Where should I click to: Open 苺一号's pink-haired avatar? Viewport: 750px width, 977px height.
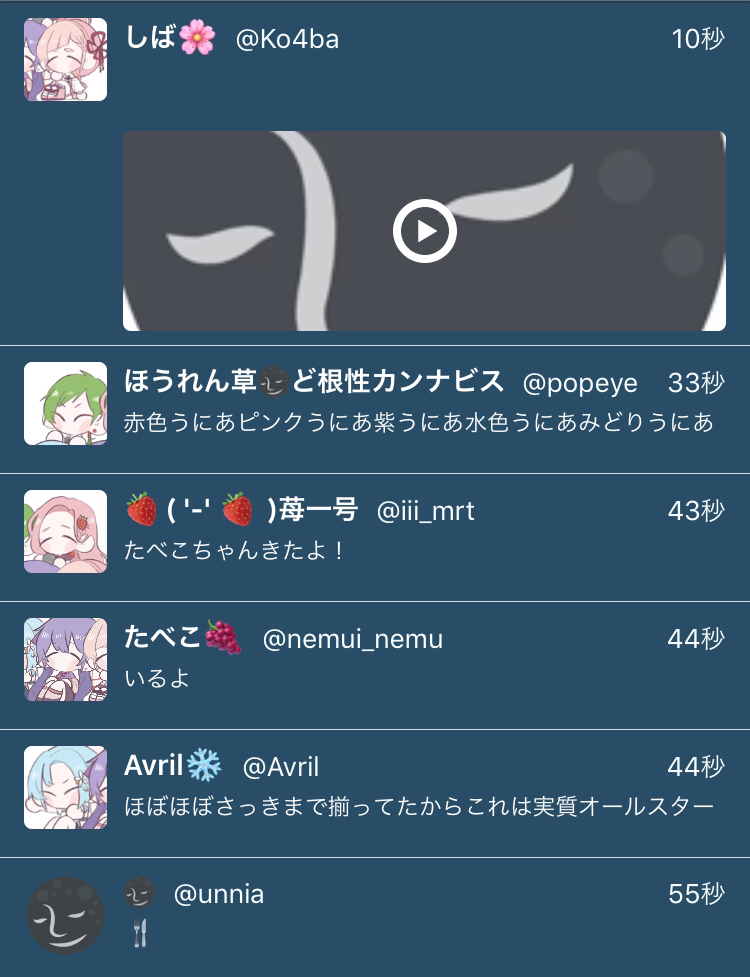[x=65, y=531]
